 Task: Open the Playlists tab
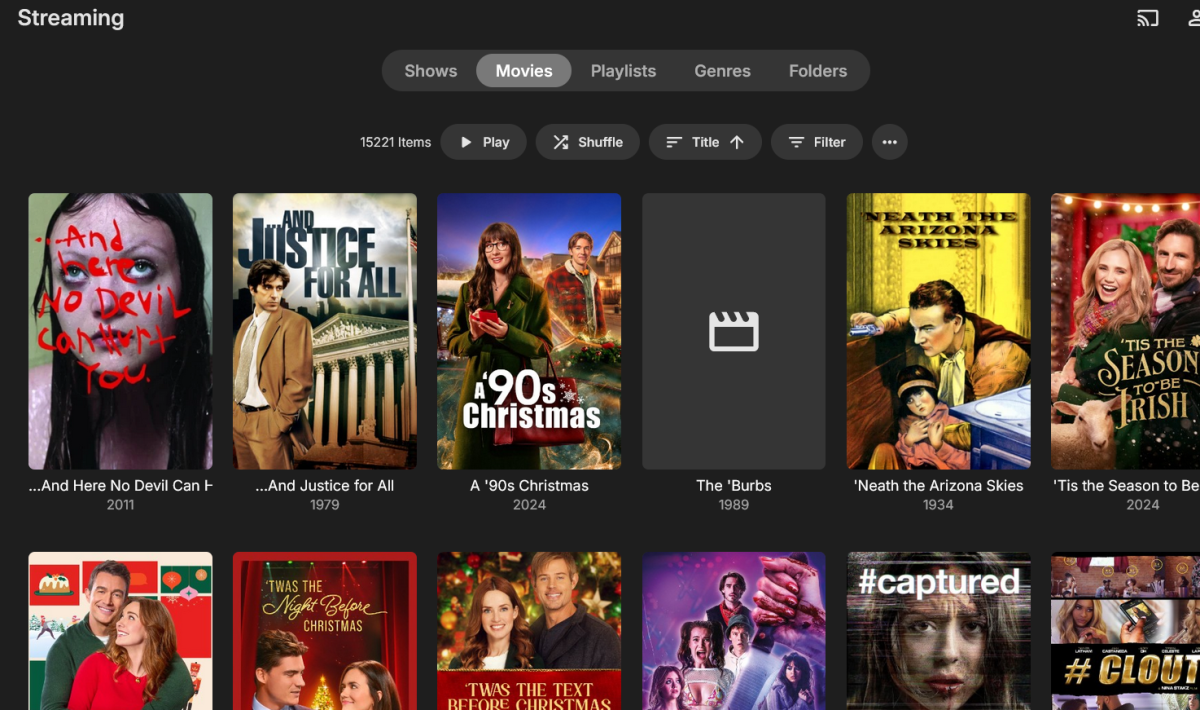coord(623,71)
